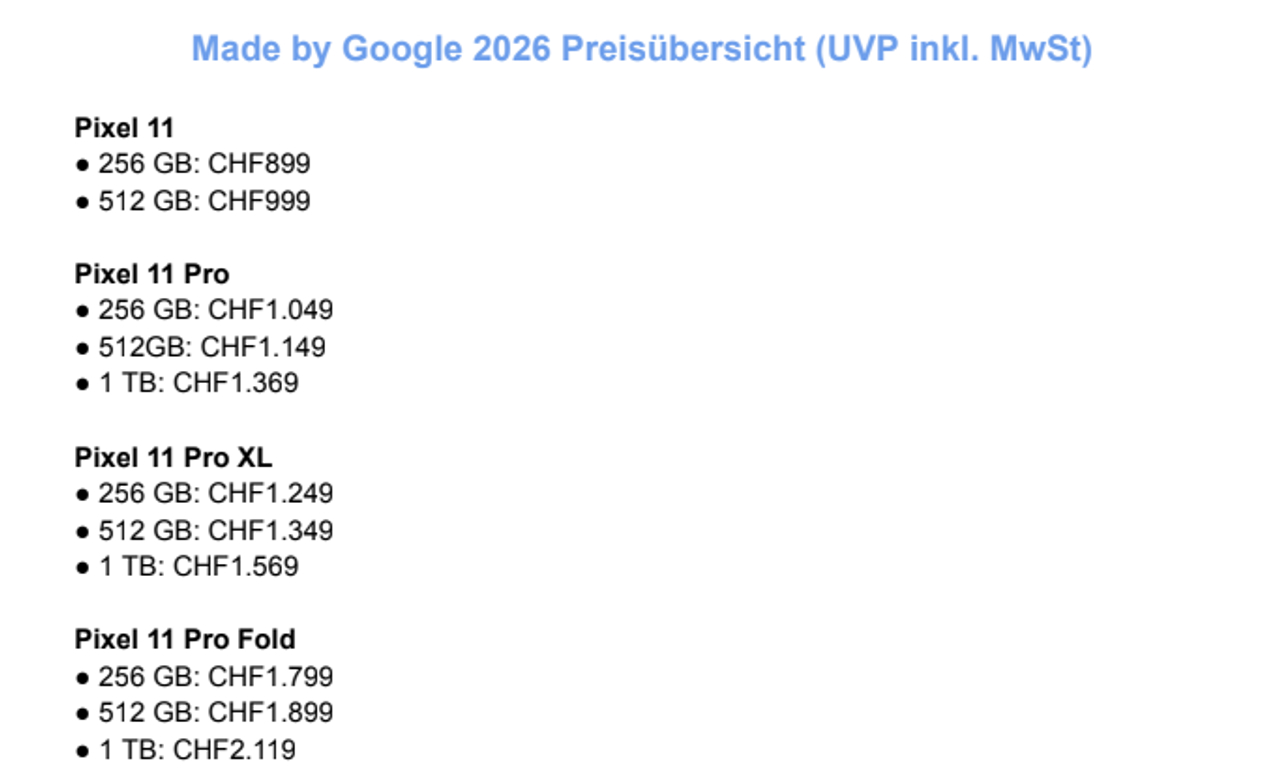
Task: Click Pixel 11 512 GB CHF999 line
Action: point(193,201)
